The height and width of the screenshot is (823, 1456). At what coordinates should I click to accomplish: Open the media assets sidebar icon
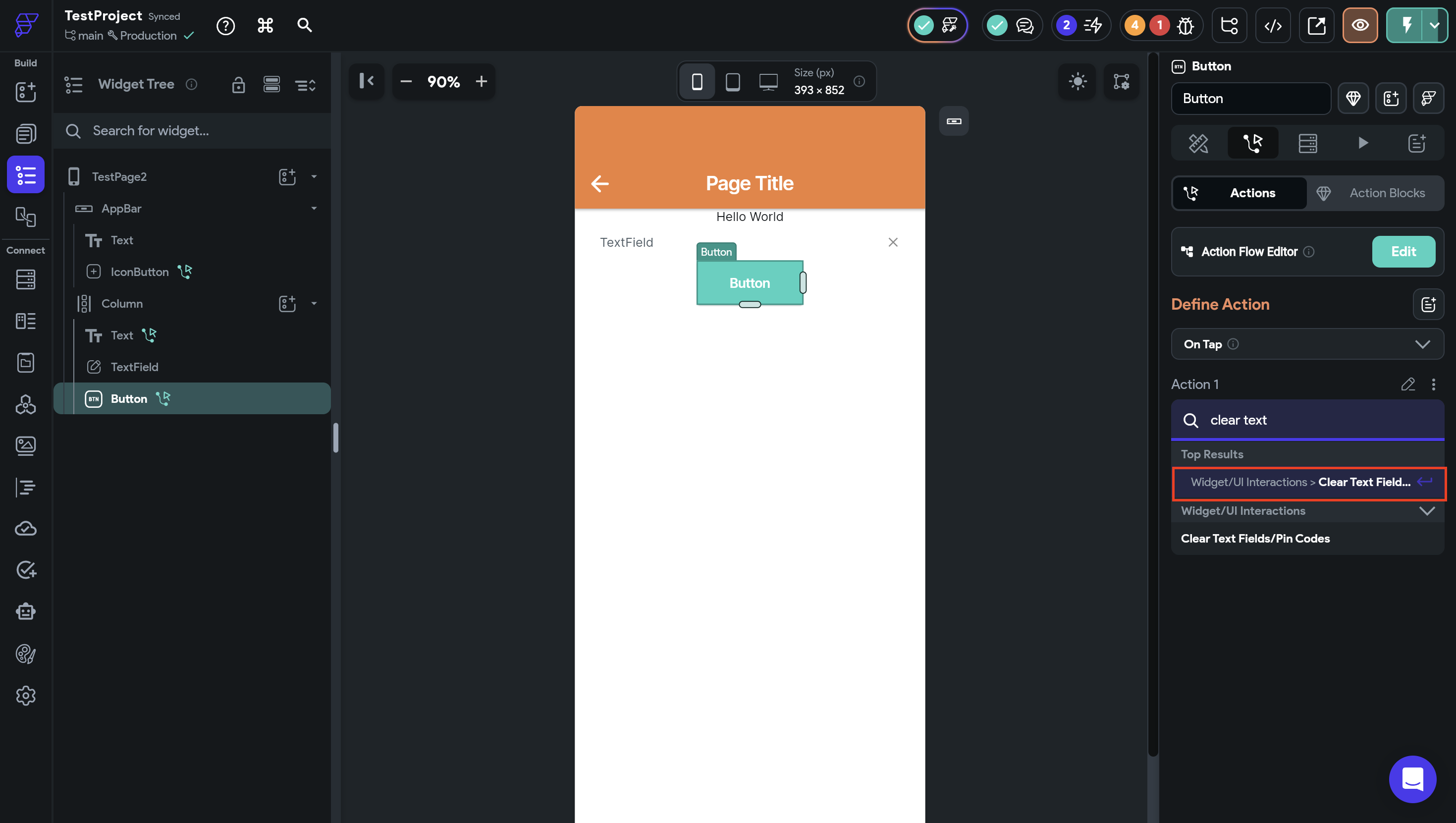tap(25, 446)
